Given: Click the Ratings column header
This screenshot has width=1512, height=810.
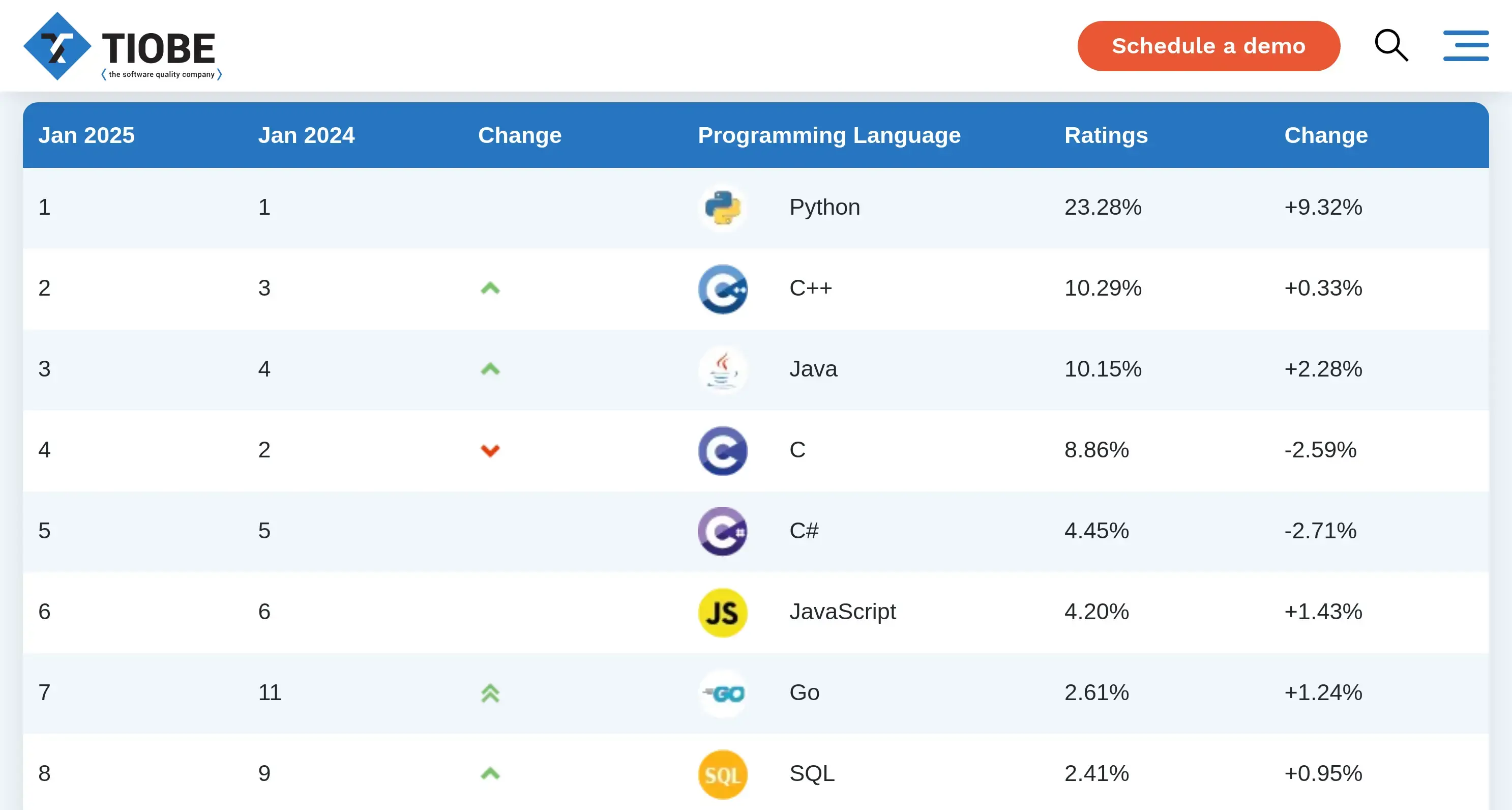Looking at the screenshot, I should point(1106,135).
